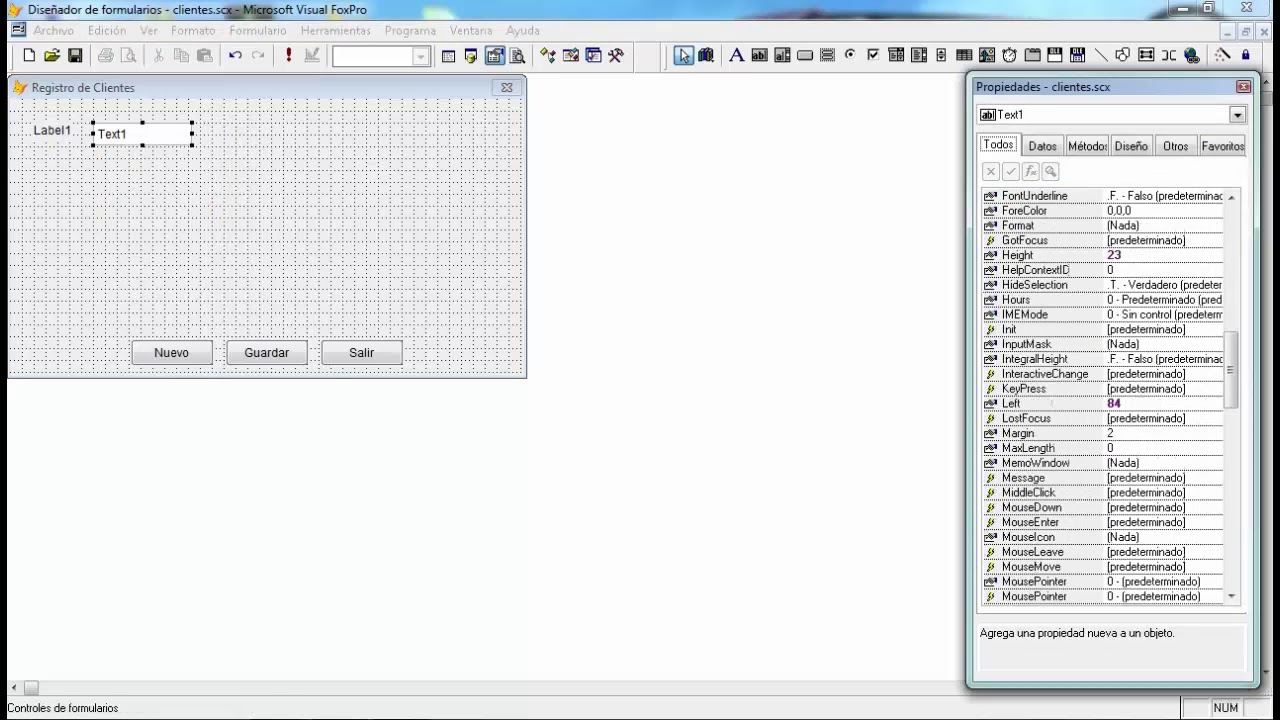1280x720 pixels.
Task: Click the scroll up arrow in Propiedades list
Action: pos(1231,197)
